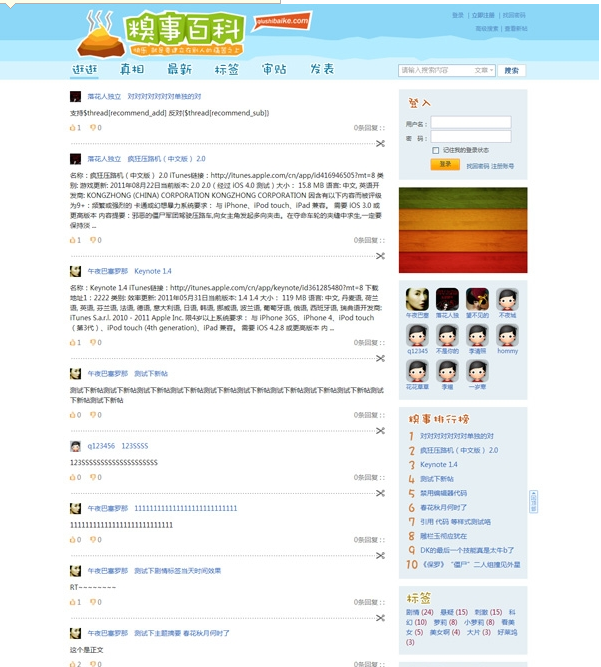Thumbs down the 123SSSS post by q123456
The width and height of the screenshot is (601, 667).
point(93,477)
